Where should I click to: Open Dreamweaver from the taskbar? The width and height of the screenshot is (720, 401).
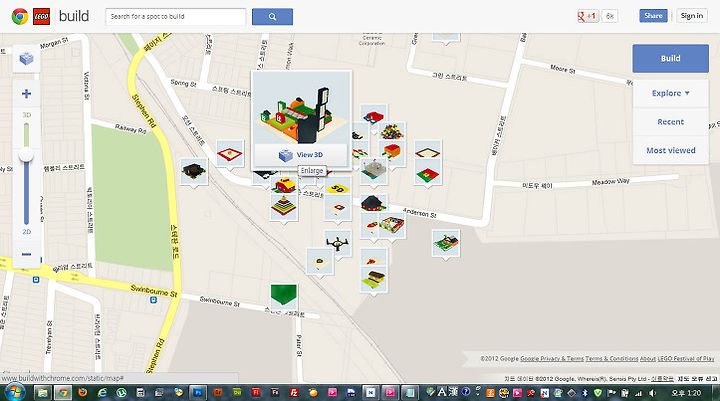(237, 393)
